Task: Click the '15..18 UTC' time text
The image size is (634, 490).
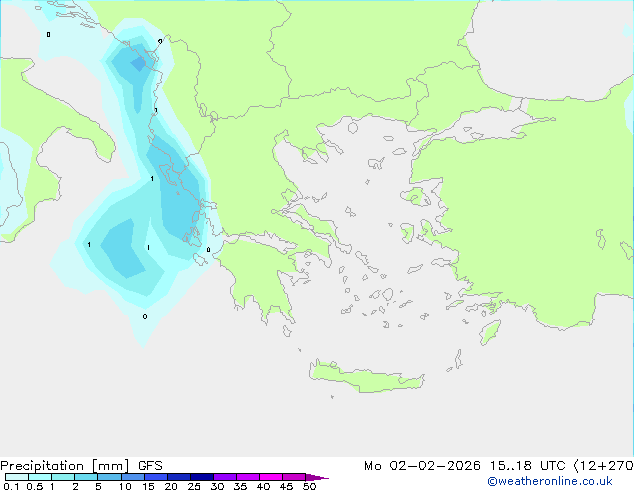Action: [527, 466]
